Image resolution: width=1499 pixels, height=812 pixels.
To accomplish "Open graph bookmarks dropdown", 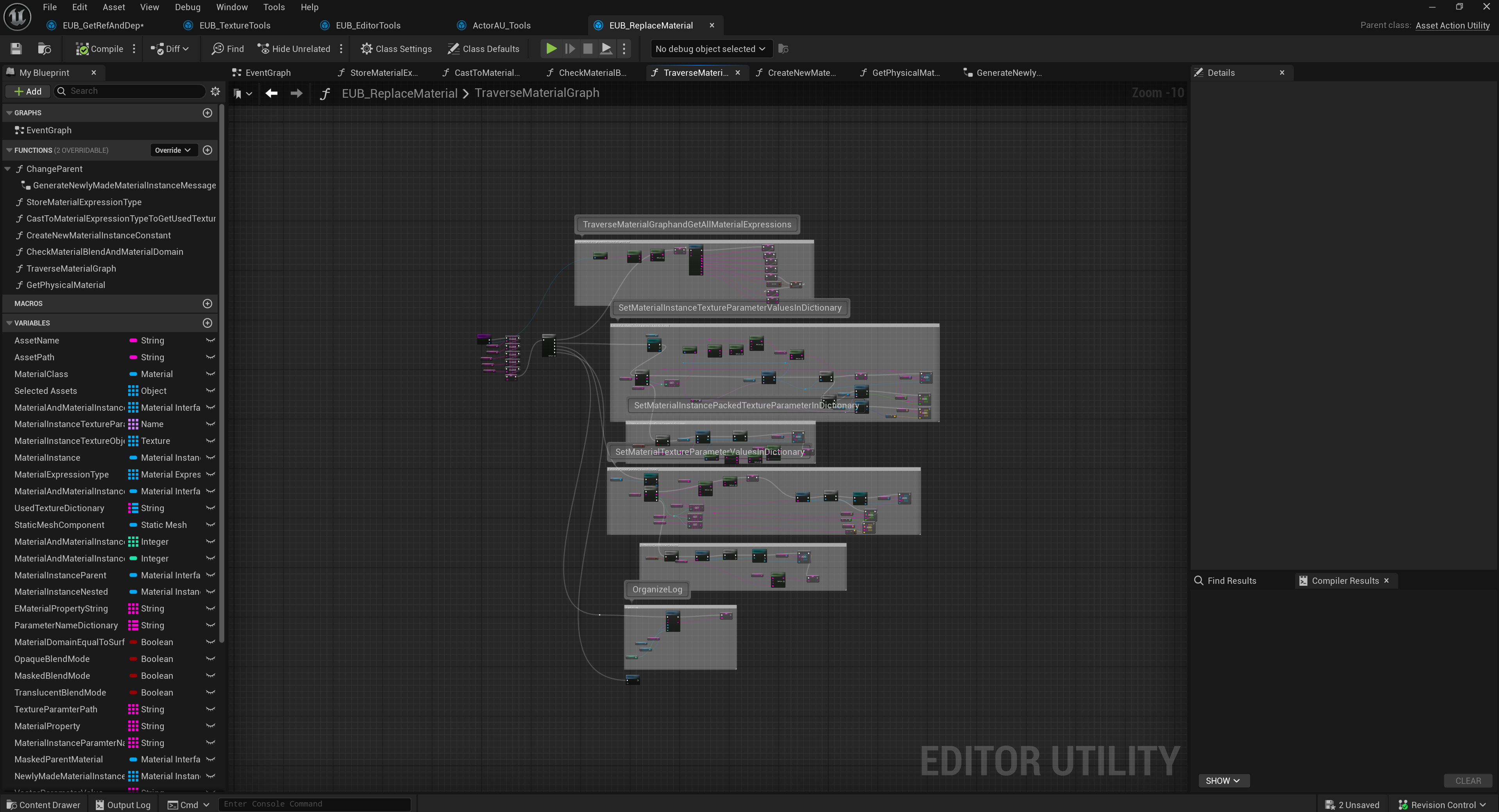I will pyautogui.click(x=243, y=94).
